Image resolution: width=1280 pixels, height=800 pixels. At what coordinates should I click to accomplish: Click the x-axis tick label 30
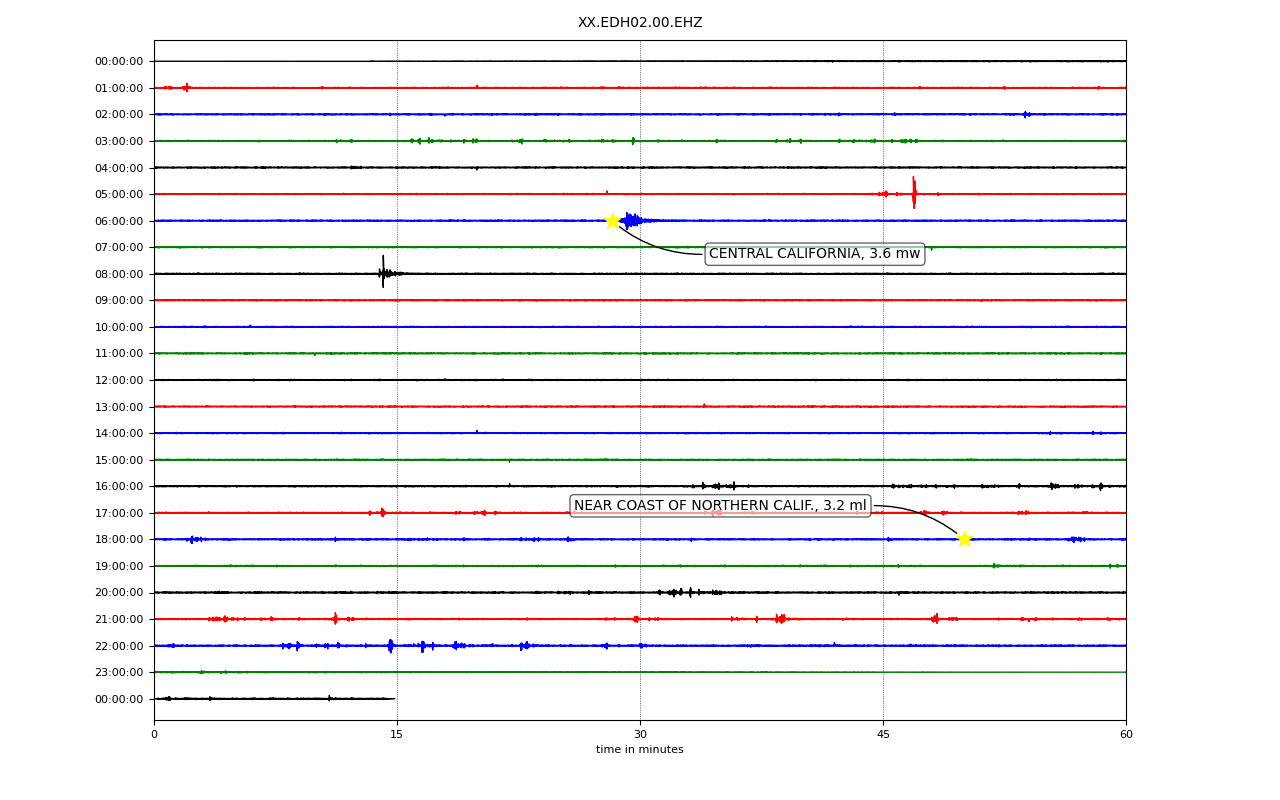point(640,735)
